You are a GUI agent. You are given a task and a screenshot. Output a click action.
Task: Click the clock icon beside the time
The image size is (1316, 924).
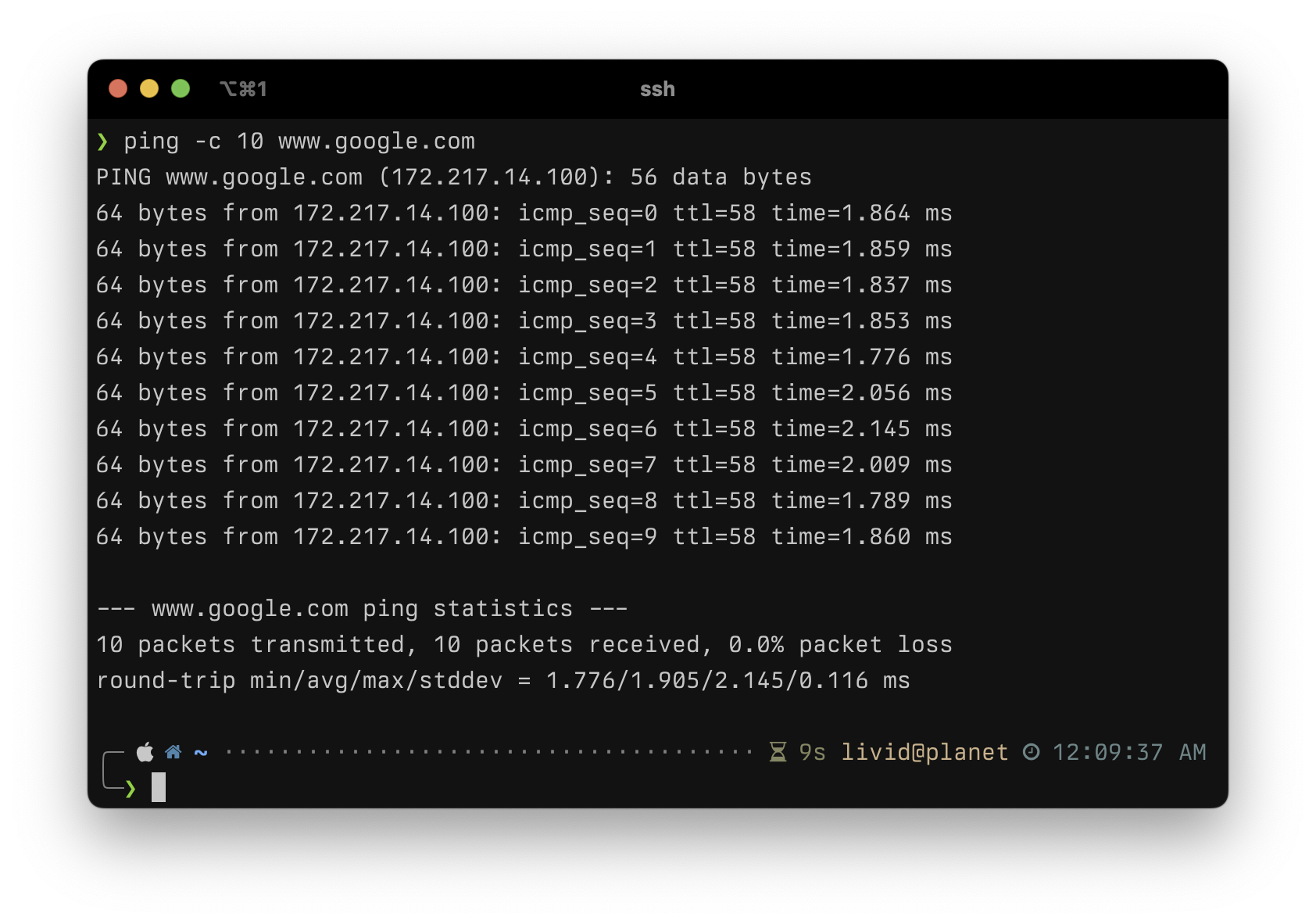1032,752
